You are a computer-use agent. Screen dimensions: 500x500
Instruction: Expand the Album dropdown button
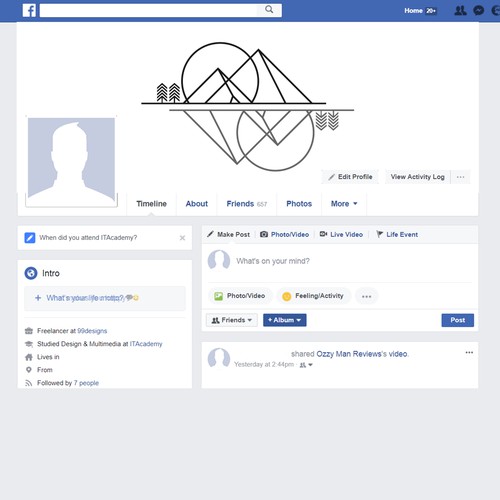coord(285,320)
